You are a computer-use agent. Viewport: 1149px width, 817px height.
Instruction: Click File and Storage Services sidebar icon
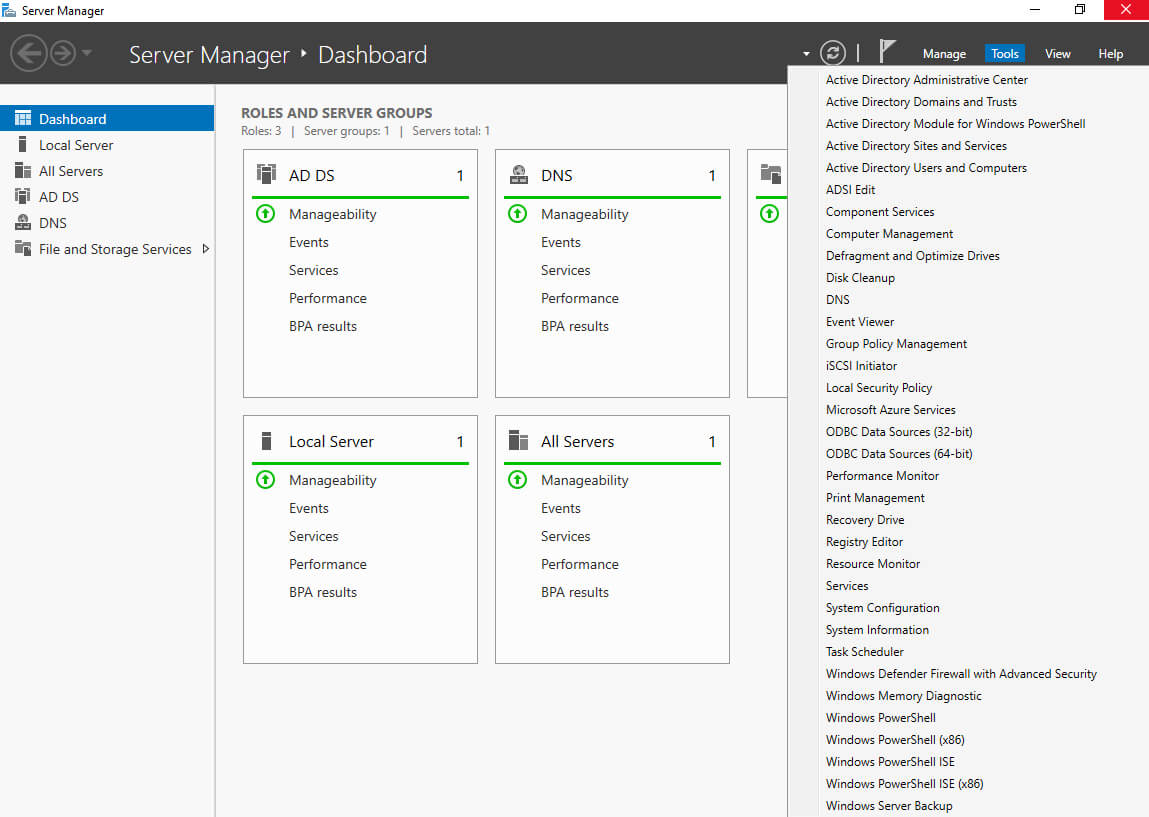pos(23,248)
